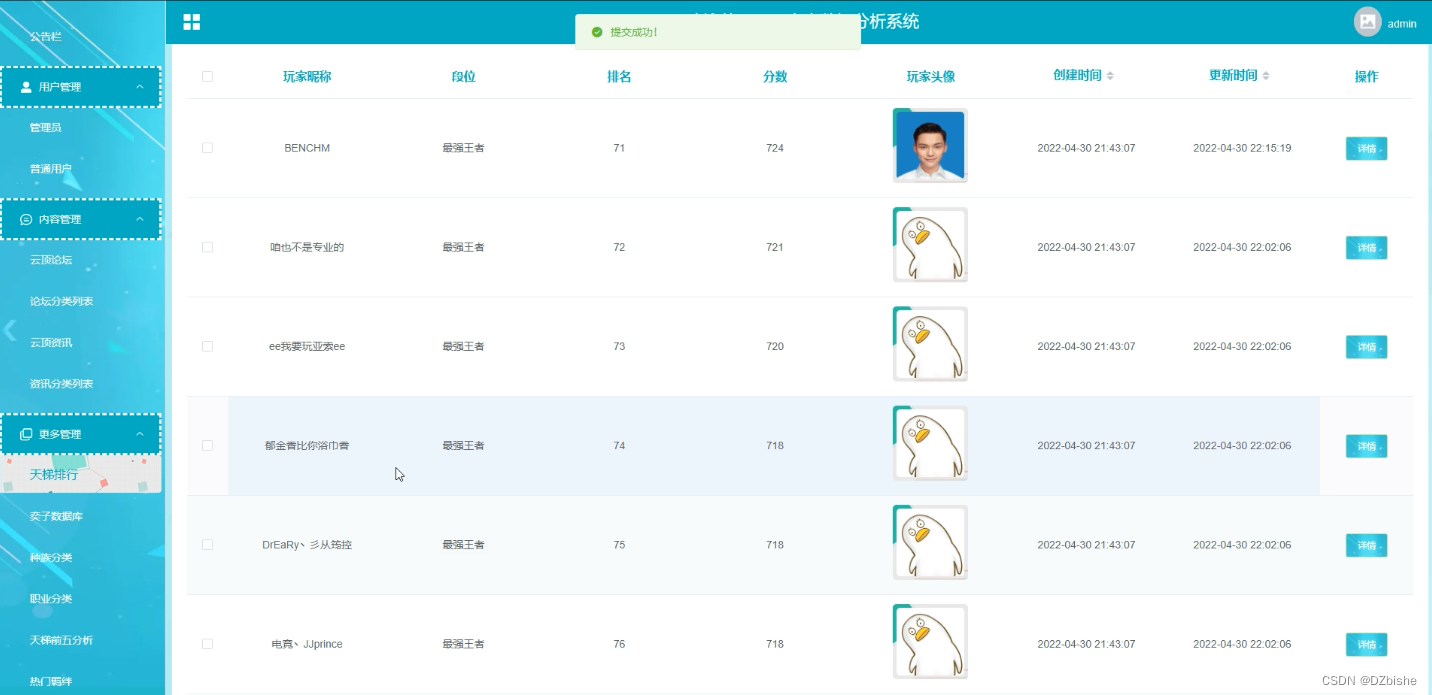Screen dimensions: 1432x695
Task: Toggle the select-all header checkbox
Action: [x=207, y=76]
